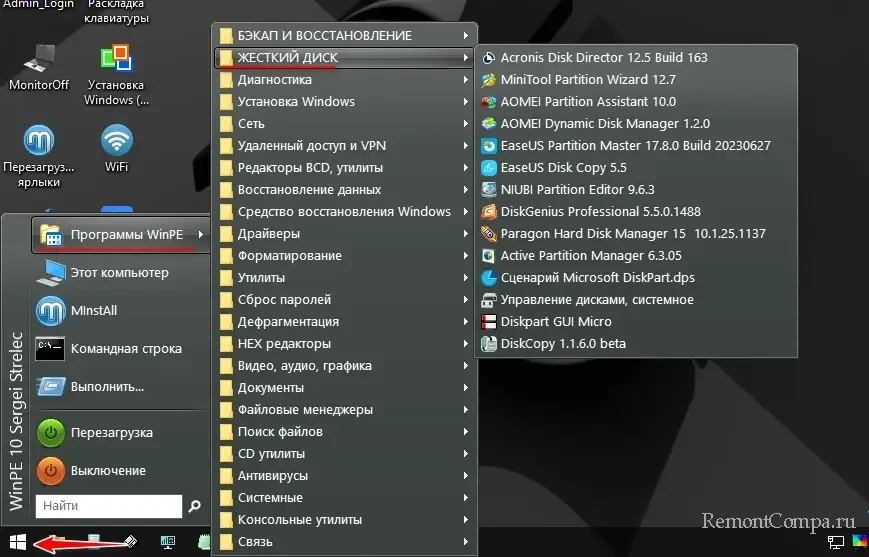Click the Программы WinPE label
Viewport: 869px width, 557px height.
127,235
